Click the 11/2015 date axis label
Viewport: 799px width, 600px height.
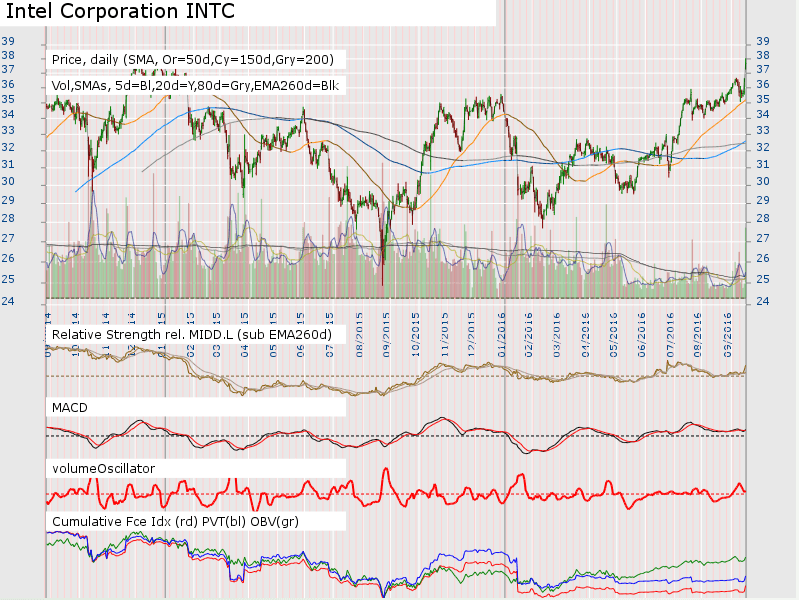(445, 335)
